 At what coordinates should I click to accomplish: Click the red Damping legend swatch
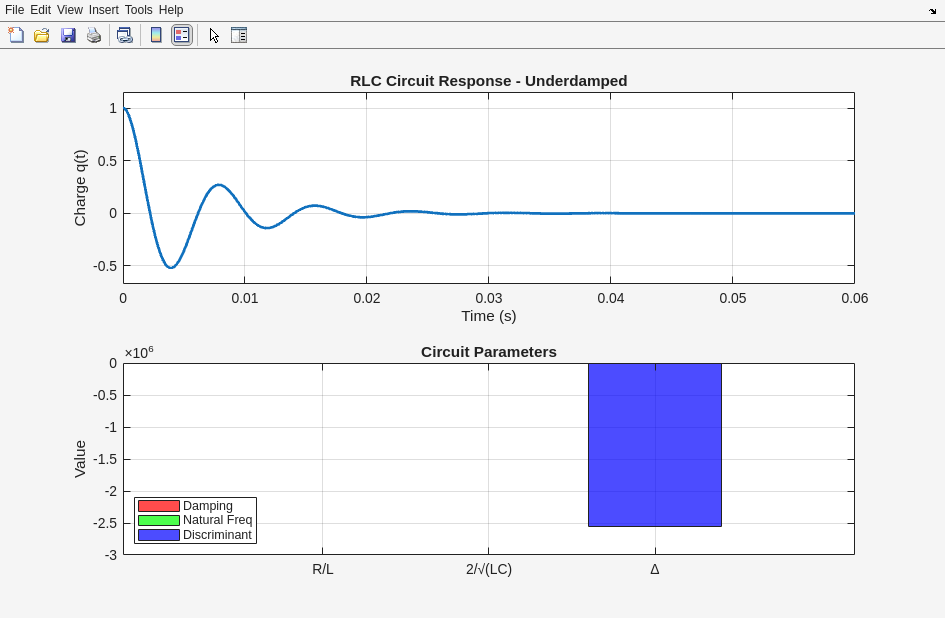pos(159,506)
